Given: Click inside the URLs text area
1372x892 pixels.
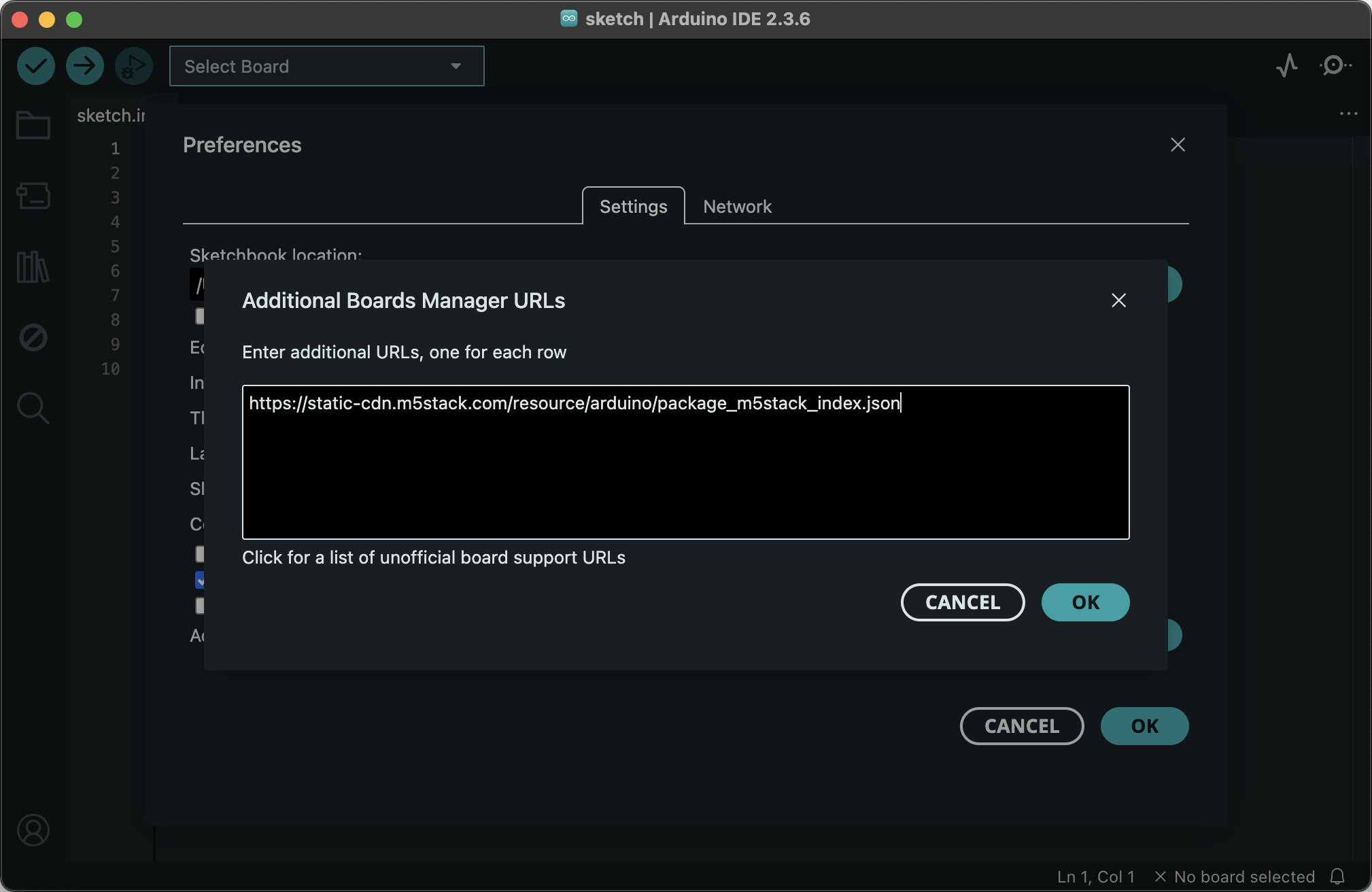Looking at the screenshot, I should (685, 469).
